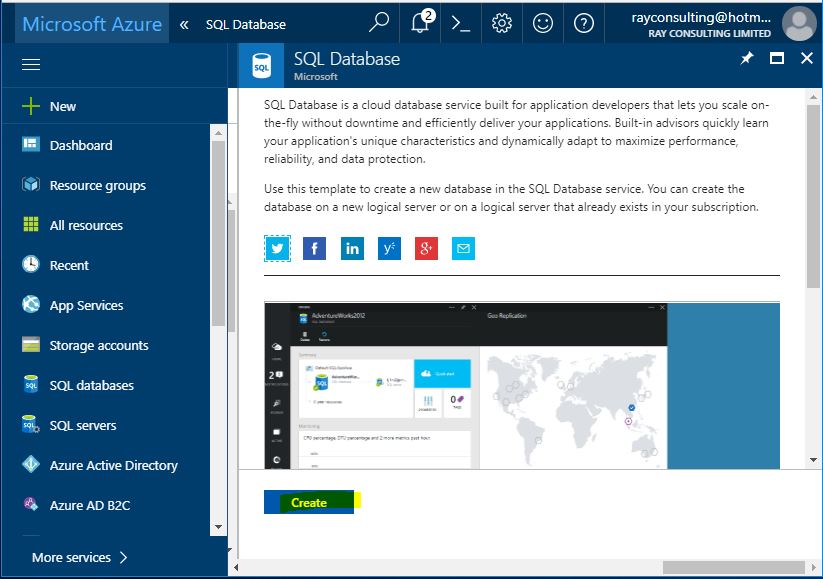
Task: Click the SQL databases icon
Action: point(31,384)
